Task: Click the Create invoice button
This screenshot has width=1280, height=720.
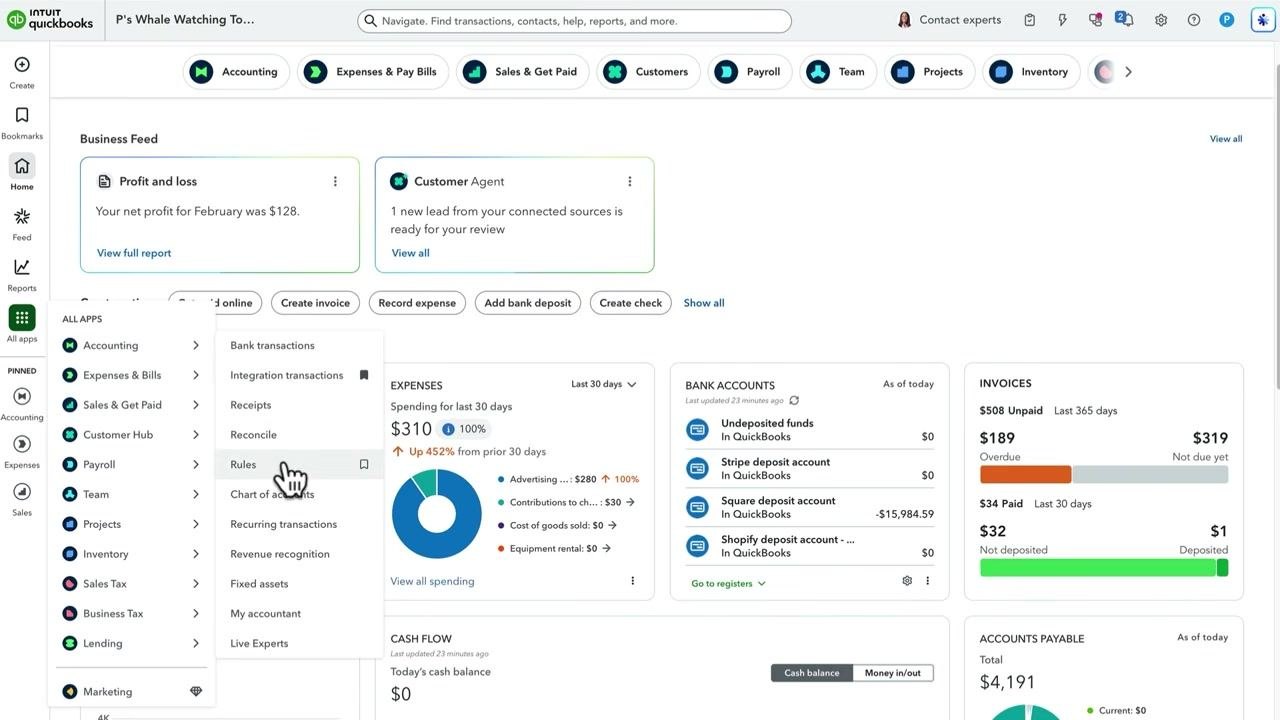Action: point(315,303)
